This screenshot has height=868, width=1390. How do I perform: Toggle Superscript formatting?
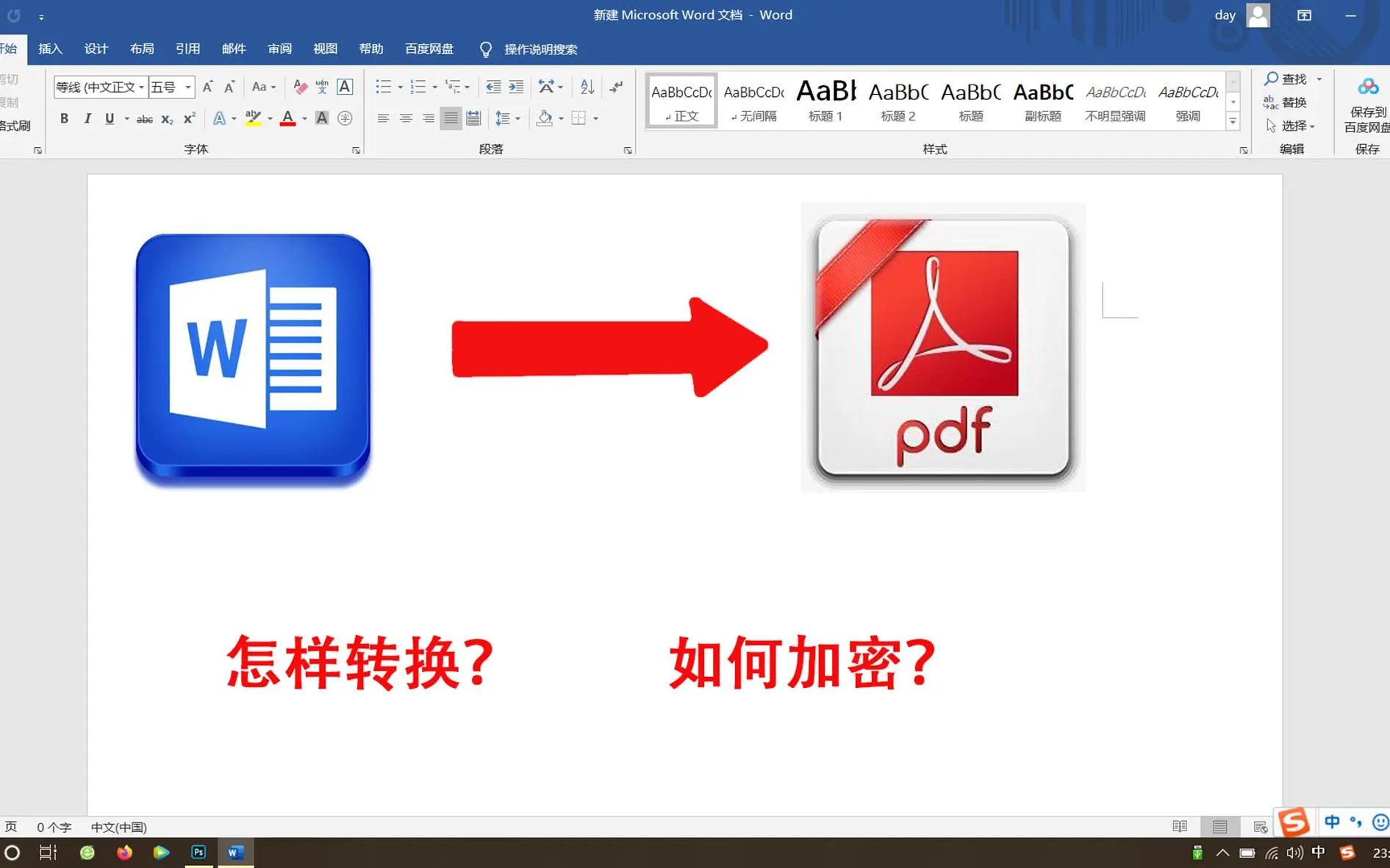pos(189,118)
